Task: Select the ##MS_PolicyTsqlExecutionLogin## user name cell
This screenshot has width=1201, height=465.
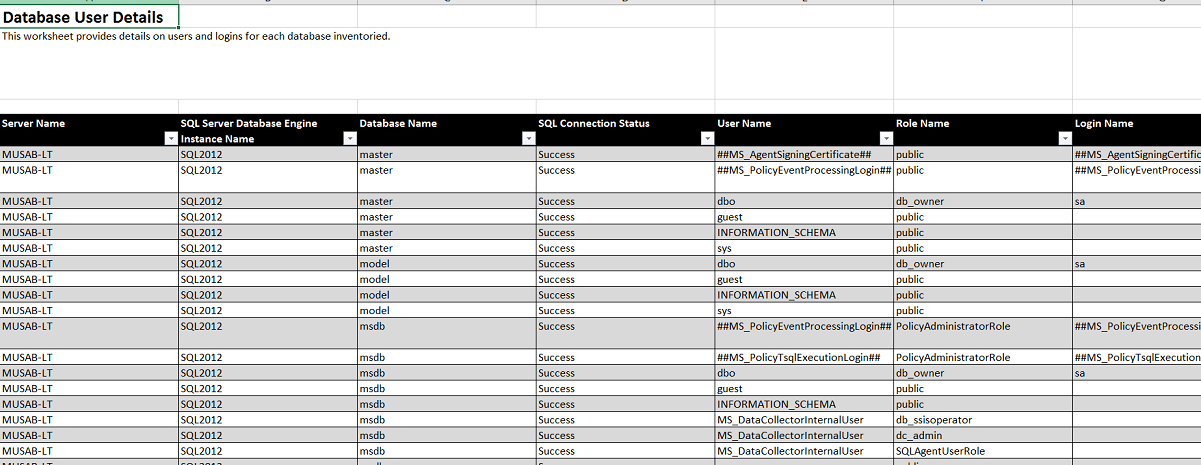Action: point(805,357)
